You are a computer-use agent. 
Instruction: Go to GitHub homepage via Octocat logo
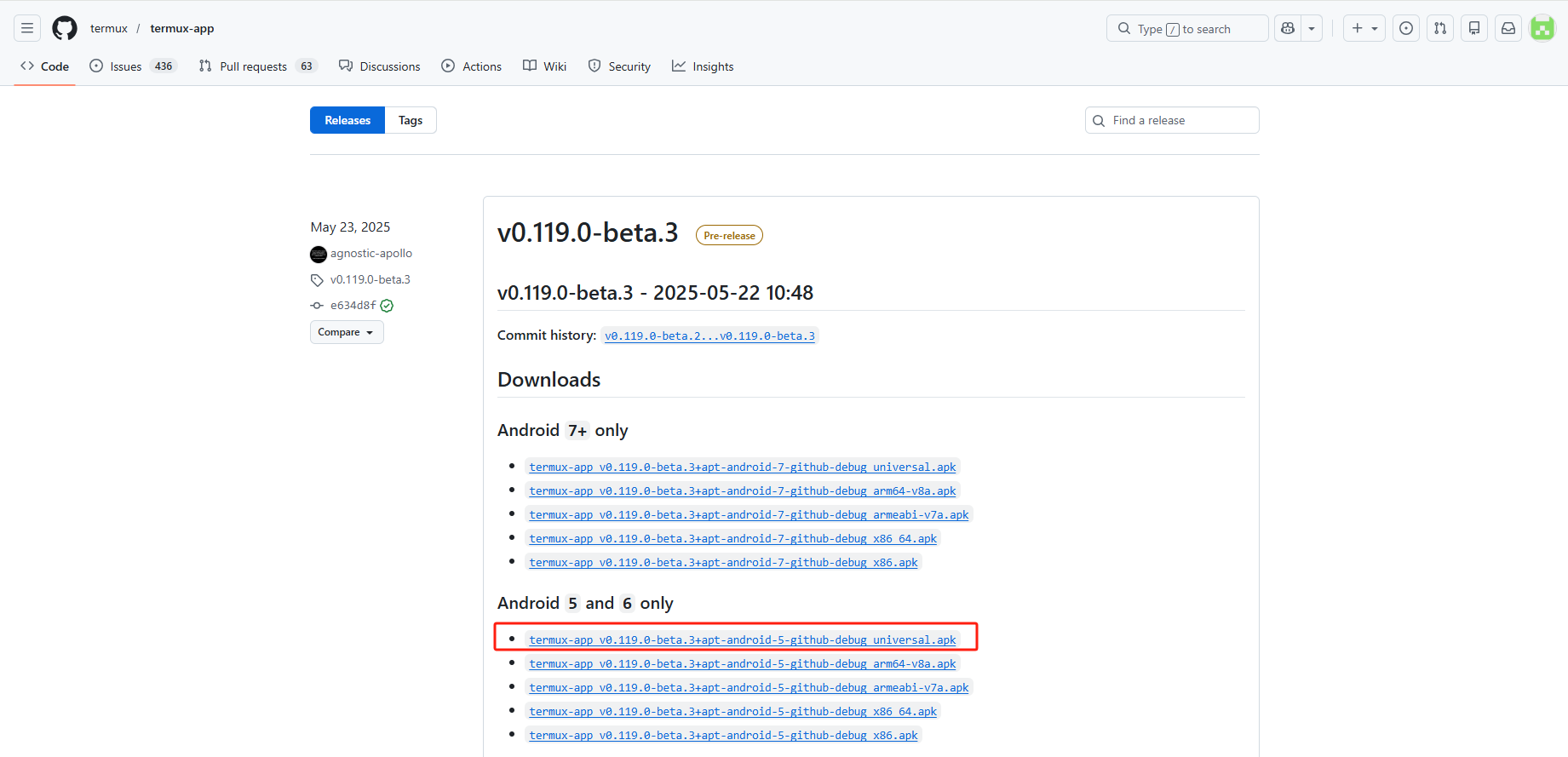tap(65, 28)
